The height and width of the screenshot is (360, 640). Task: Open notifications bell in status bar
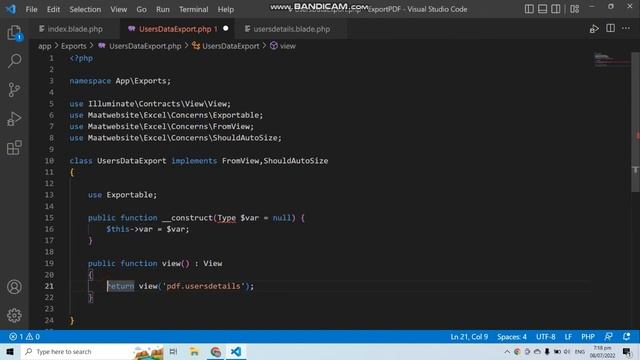coord(627,337)
